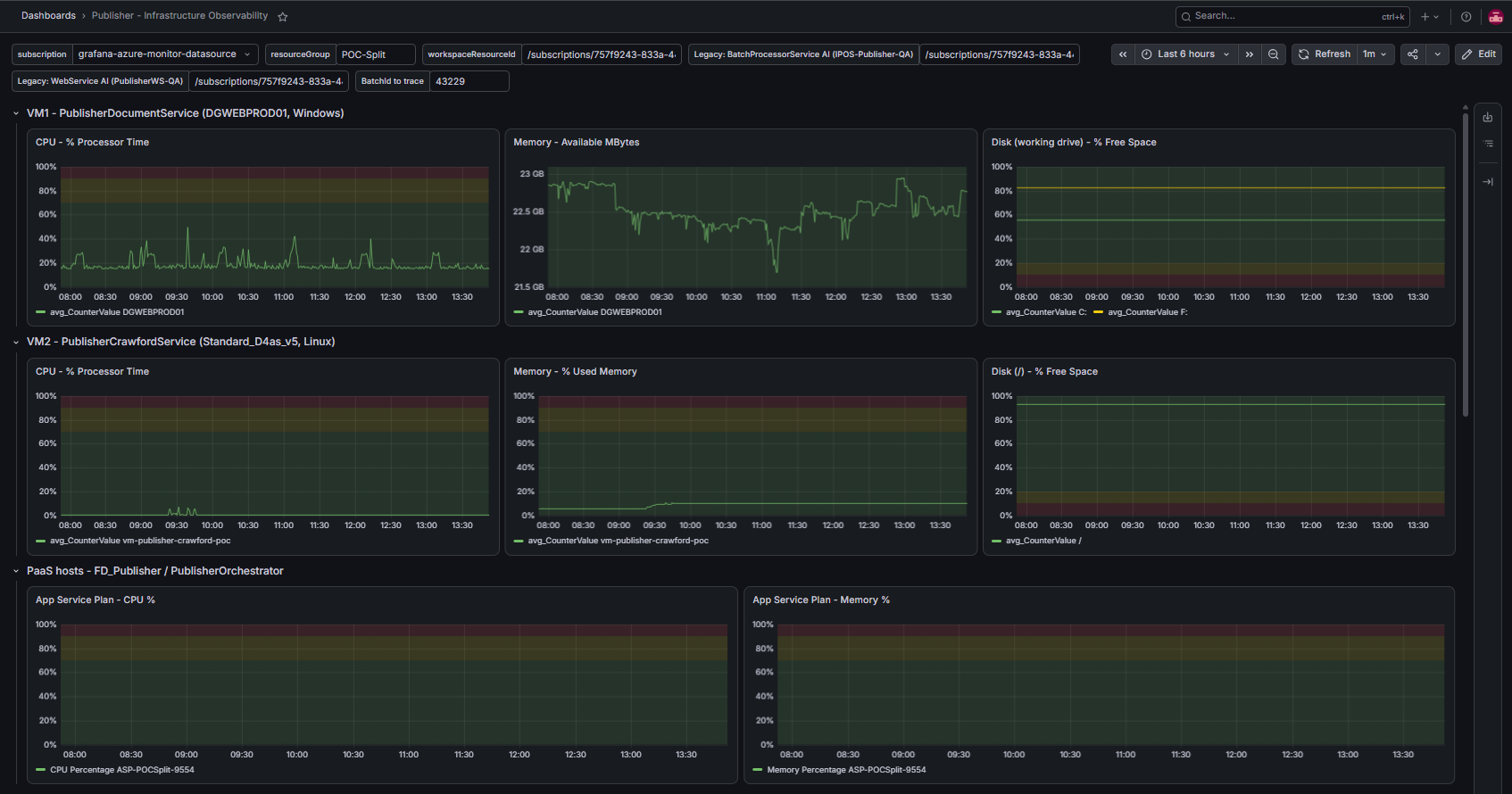Click yellow color swatch for avg_CounterValue F:
The height and width of the screenshot is (794, 1512).
coord(1098,312)
